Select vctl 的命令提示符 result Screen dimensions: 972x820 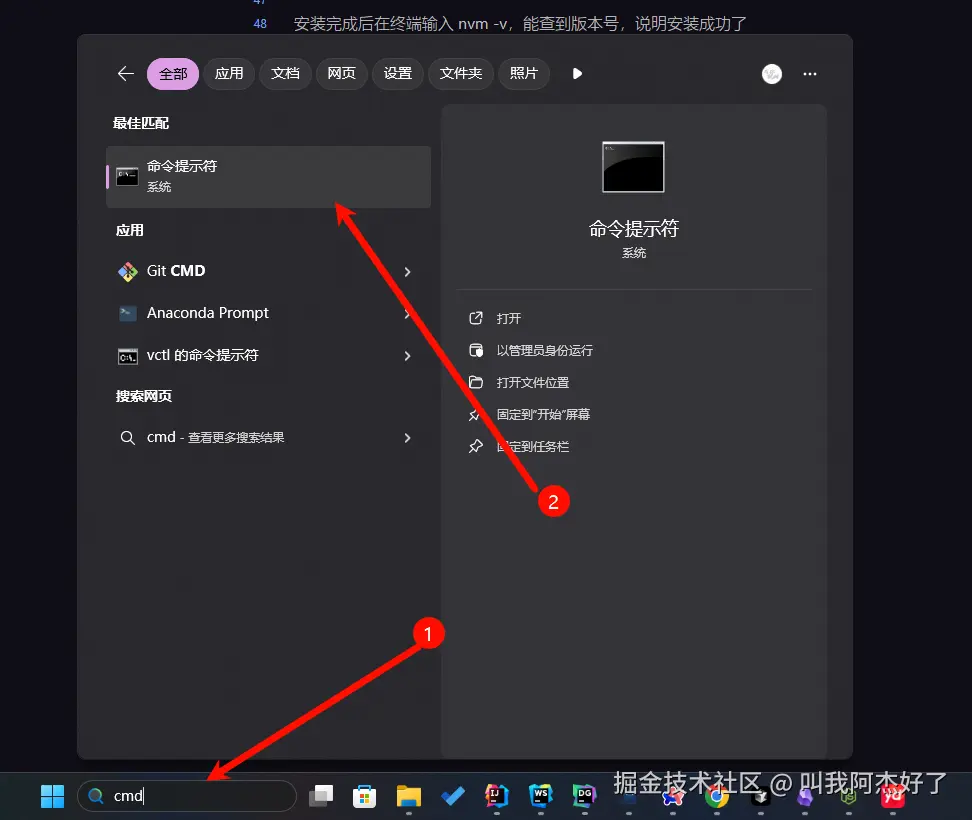pyautogui.click(x=268, y=356)
